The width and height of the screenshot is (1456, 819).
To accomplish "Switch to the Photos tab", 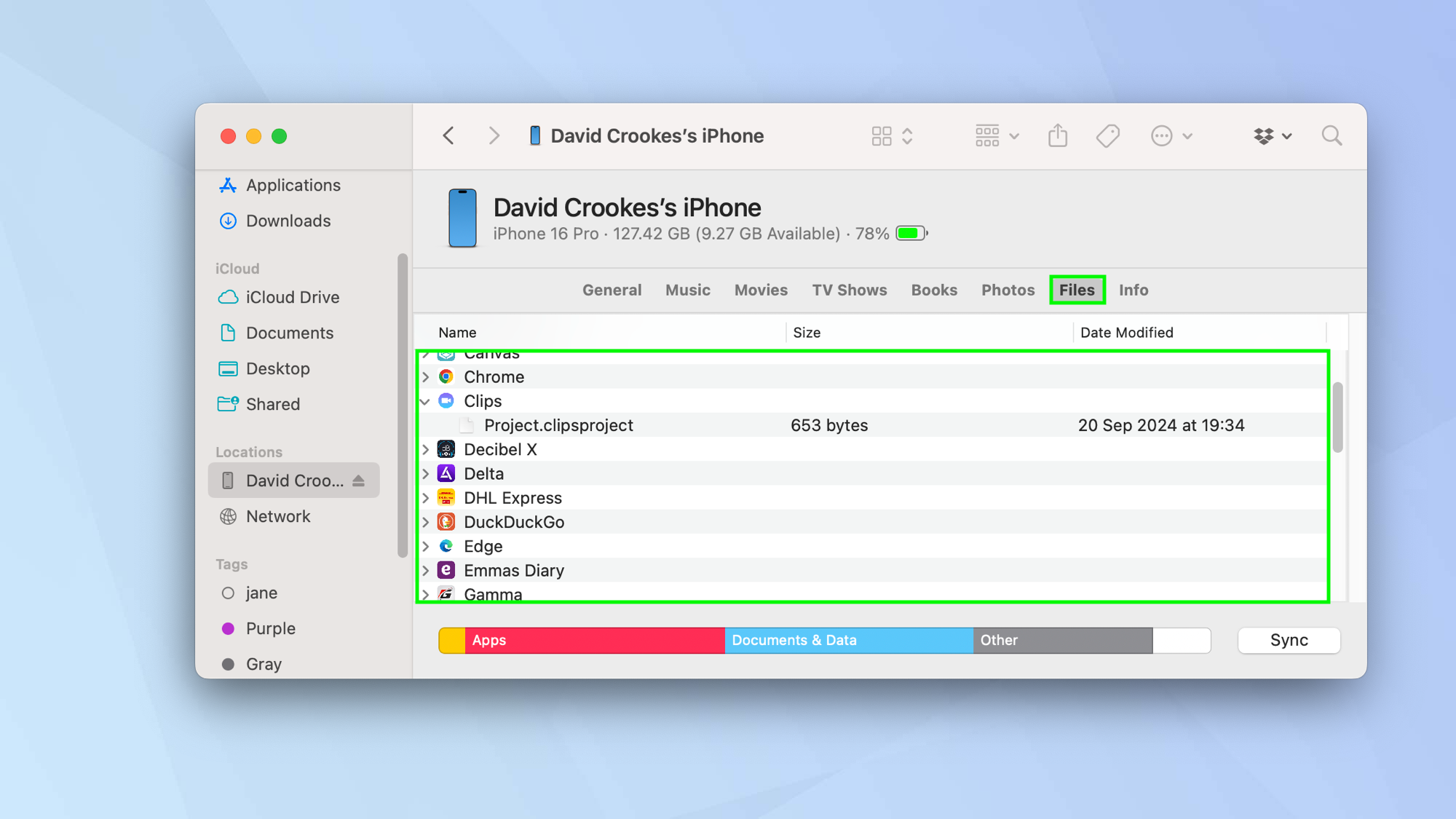I will point(1008,290).
